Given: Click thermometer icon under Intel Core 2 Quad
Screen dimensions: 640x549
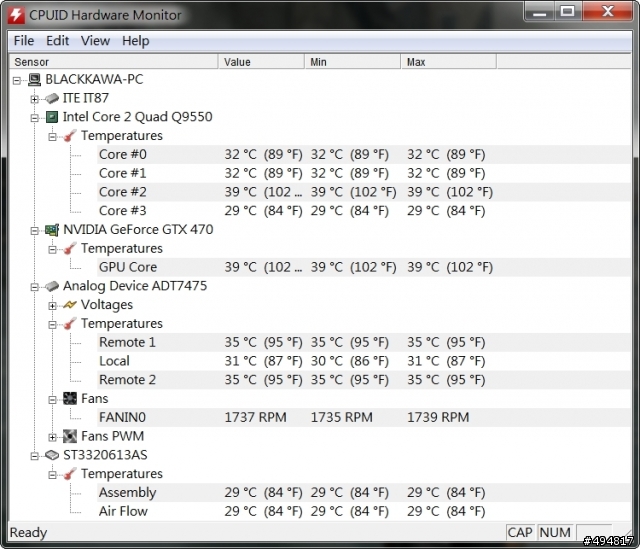Looking at the screenshot, I should (70, 136).
